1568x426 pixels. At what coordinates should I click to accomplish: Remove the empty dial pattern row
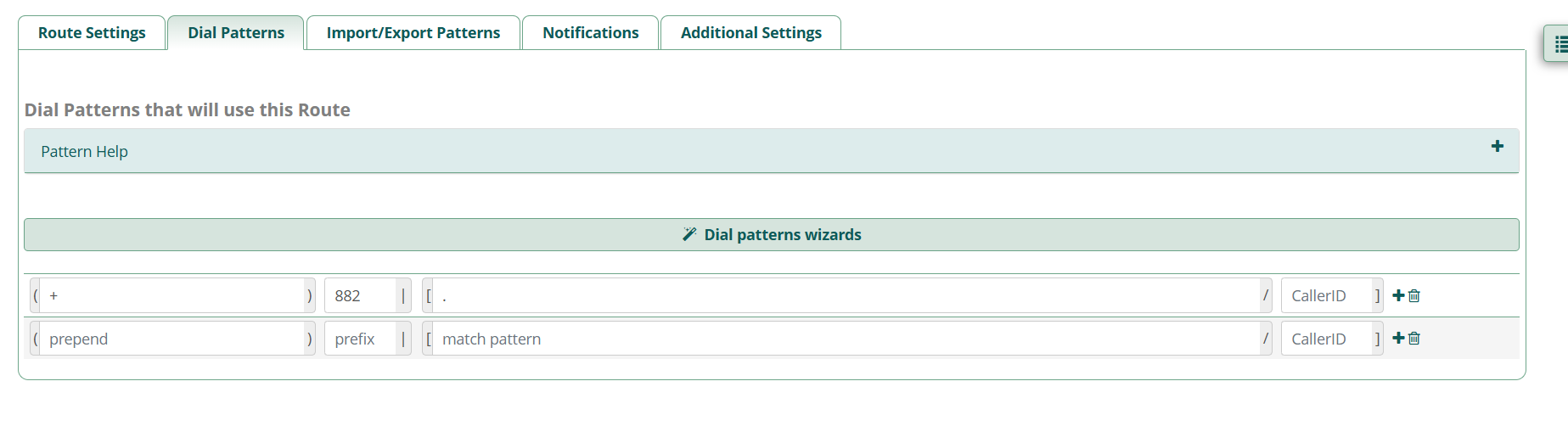click(x=1414, y=338)
